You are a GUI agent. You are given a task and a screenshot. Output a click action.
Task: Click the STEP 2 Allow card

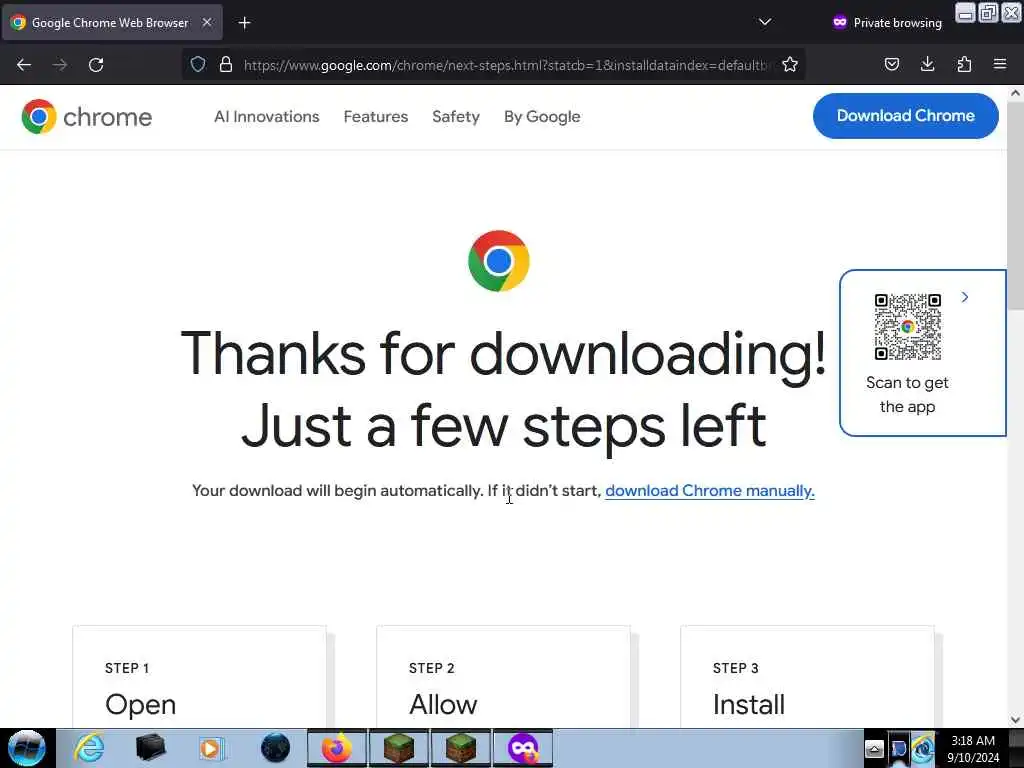point(503,677)
